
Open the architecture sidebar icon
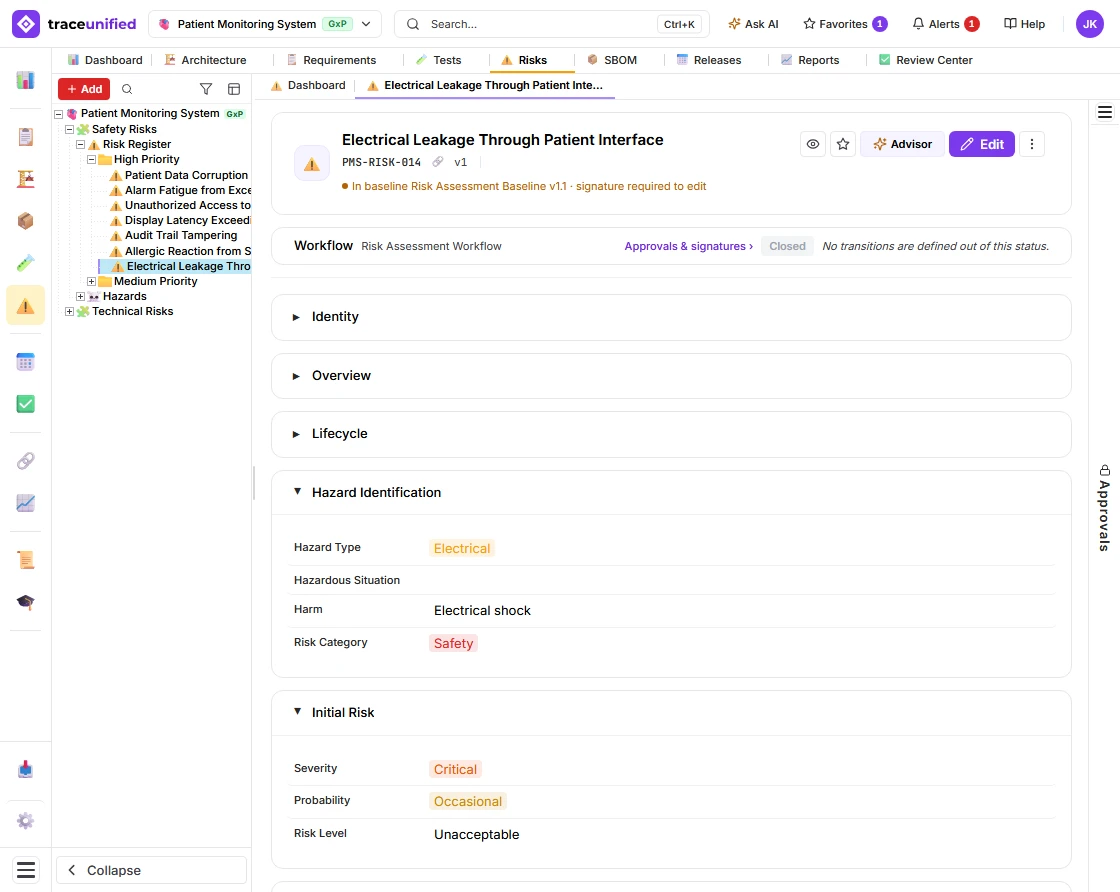tap(26, 179)
